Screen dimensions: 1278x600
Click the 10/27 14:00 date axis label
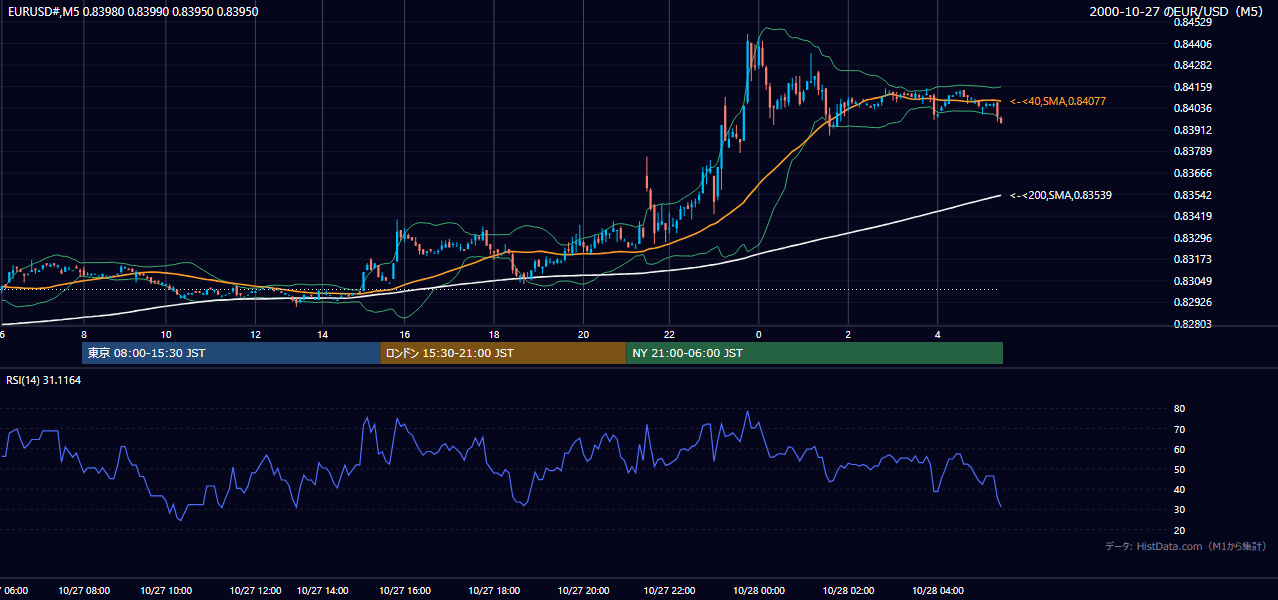coord(322,590)
